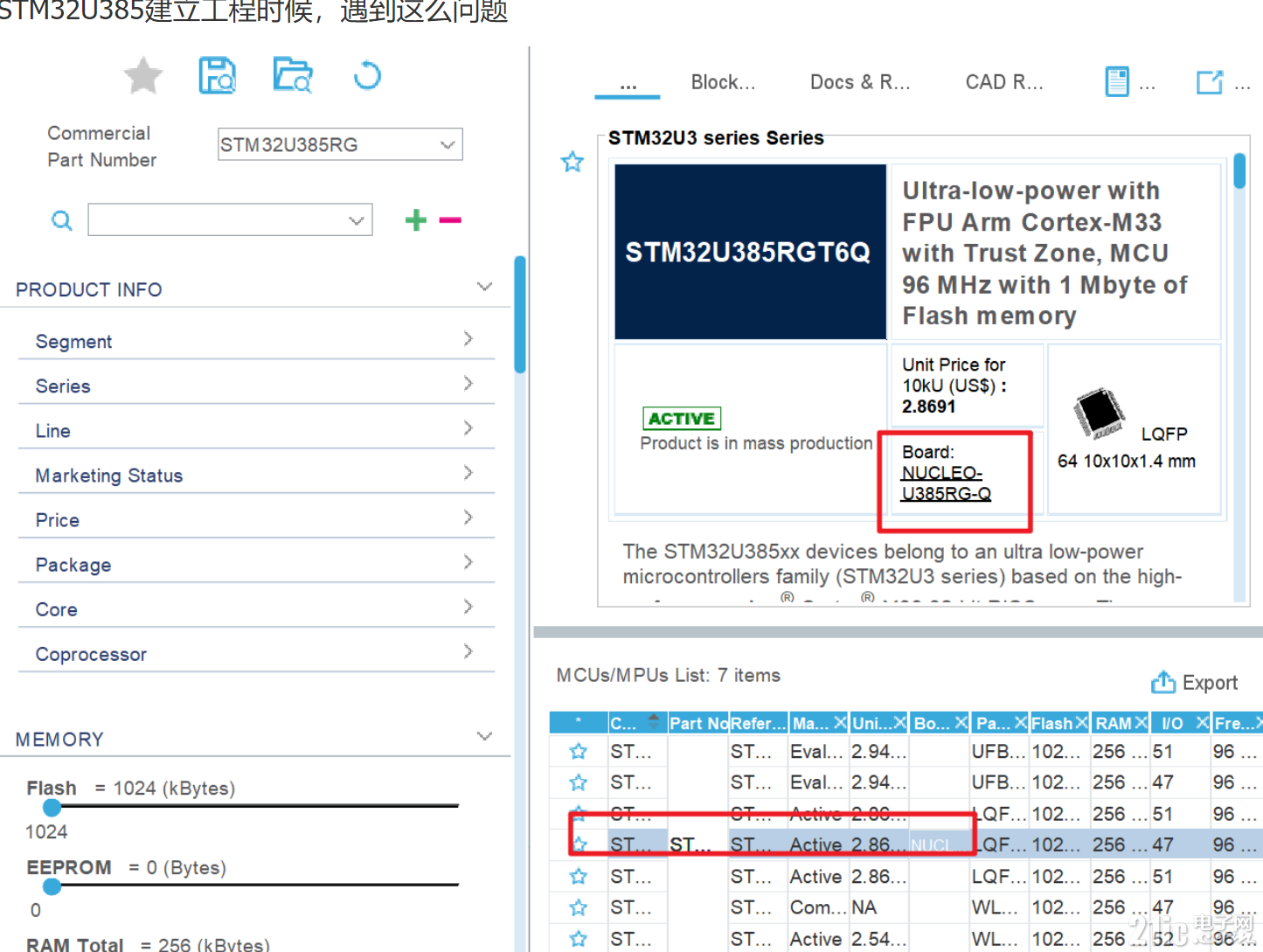Close the Flash column with its X
Viewport: 1263px width, 952px height.
tap(1081, 722)
